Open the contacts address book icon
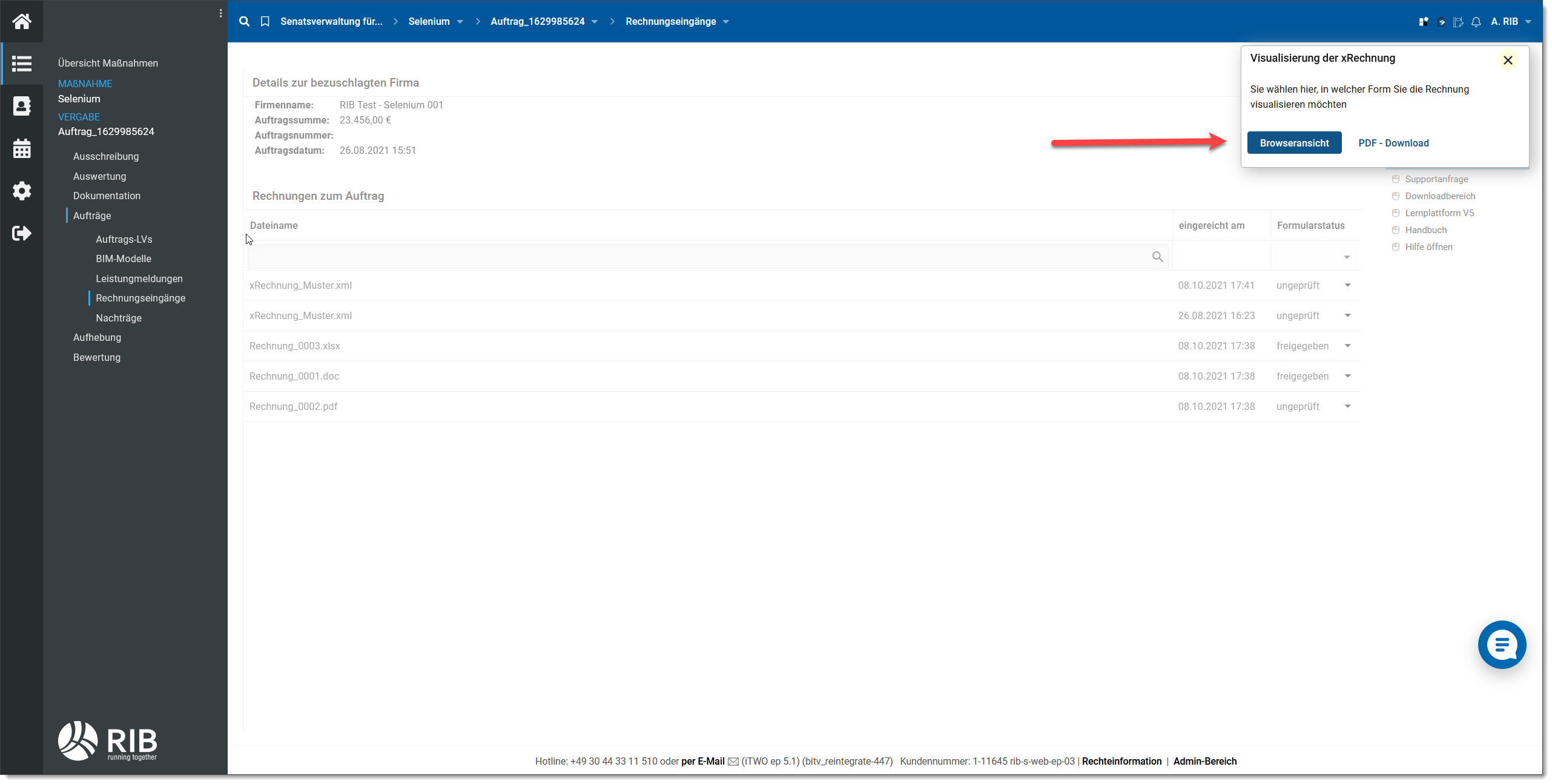This screenshot has height=784, width=1552. (22, 106)
